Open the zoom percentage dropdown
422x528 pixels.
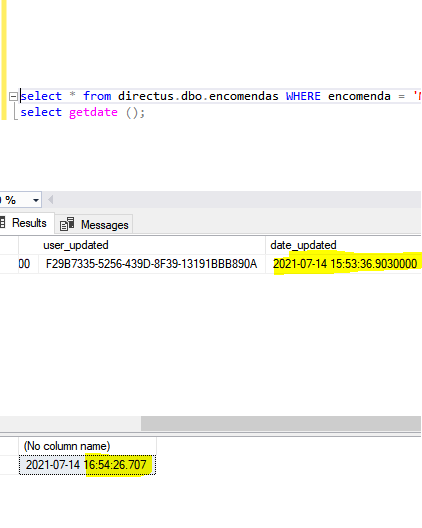coord(36,200)
